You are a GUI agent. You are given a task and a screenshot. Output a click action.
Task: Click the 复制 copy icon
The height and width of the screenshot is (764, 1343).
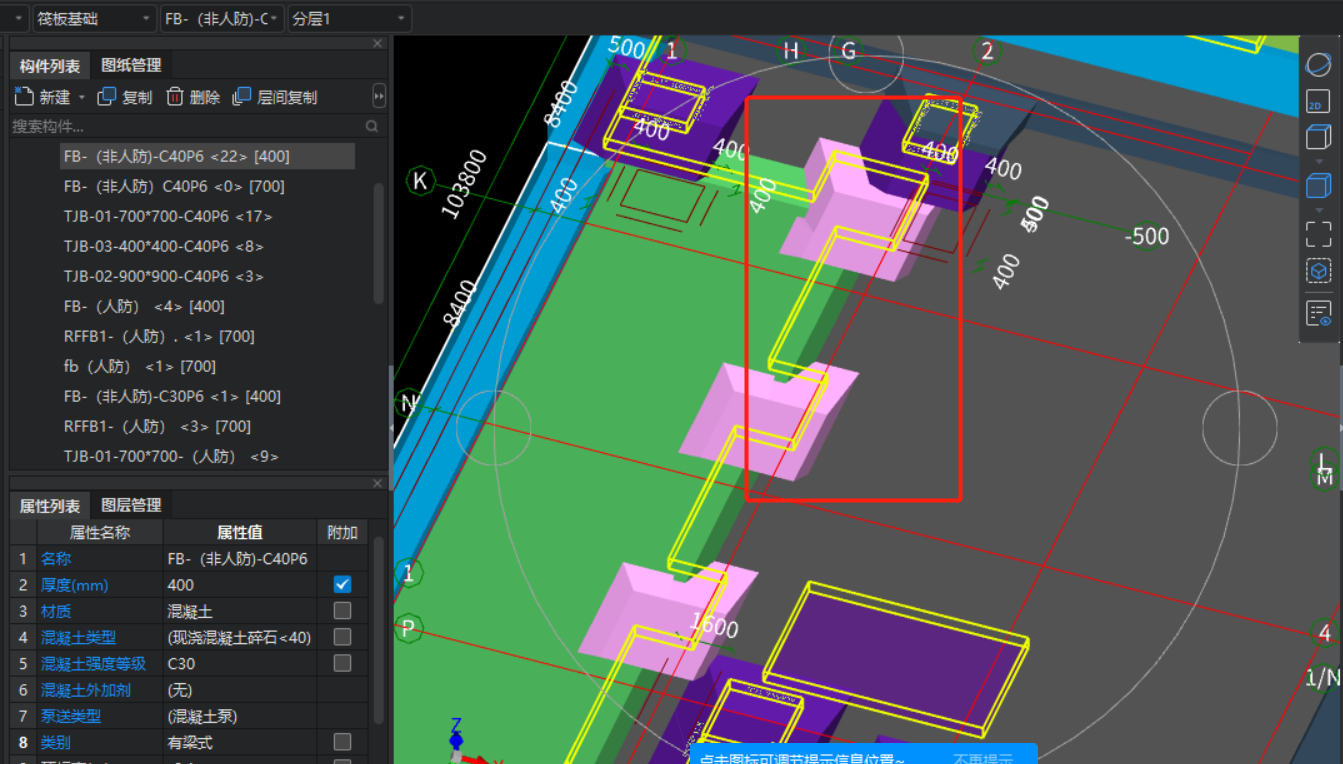click(x=107, y=96)
